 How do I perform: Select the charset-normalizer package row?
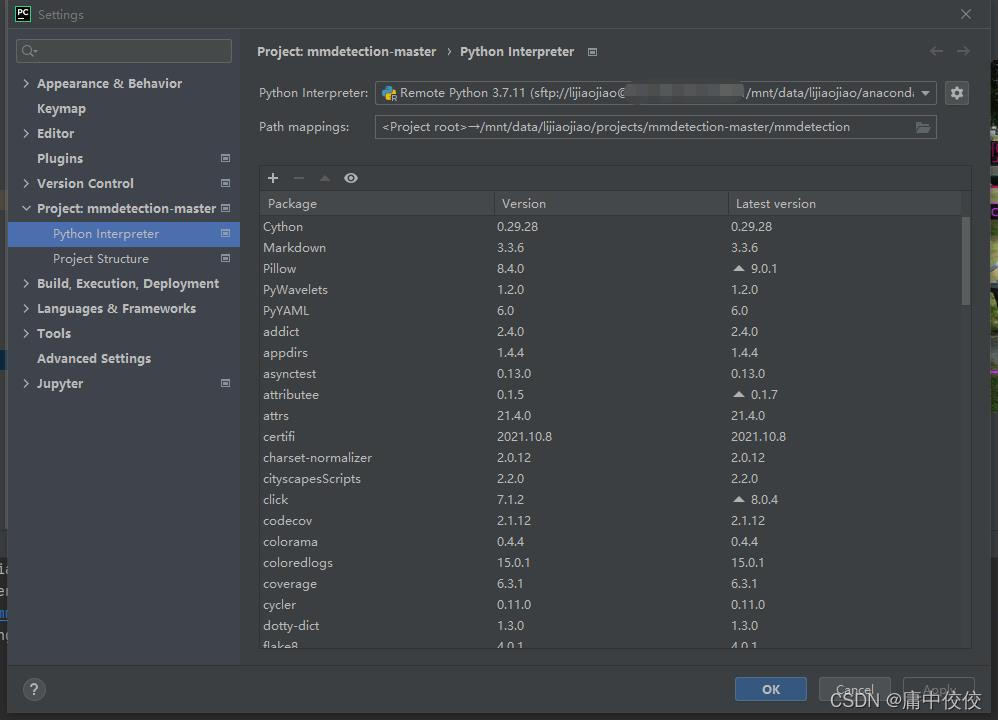tap(611, 458)
